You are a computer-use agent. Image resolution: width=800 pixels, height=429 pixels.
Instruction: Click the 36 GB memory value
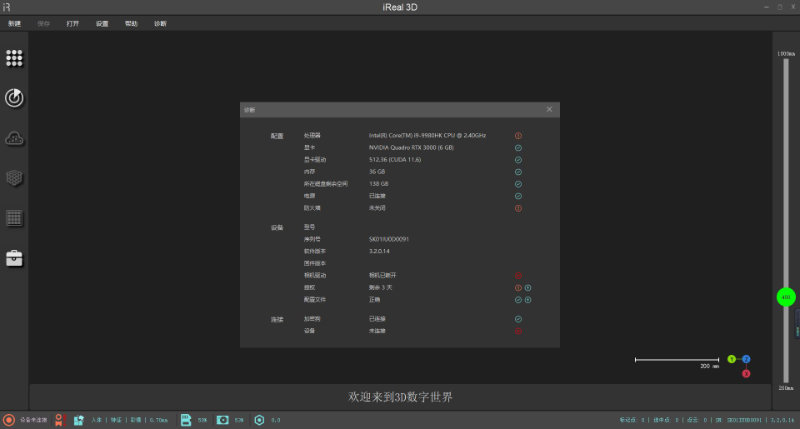tap(377, 172)
